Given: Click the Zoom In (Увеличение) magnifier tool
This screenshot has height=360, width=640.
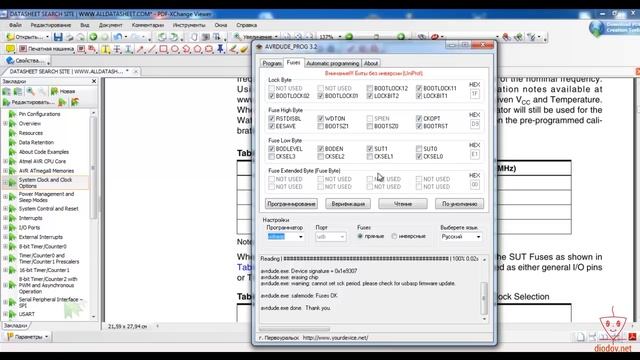Looking at the screenshot, I should click(253, 37).
